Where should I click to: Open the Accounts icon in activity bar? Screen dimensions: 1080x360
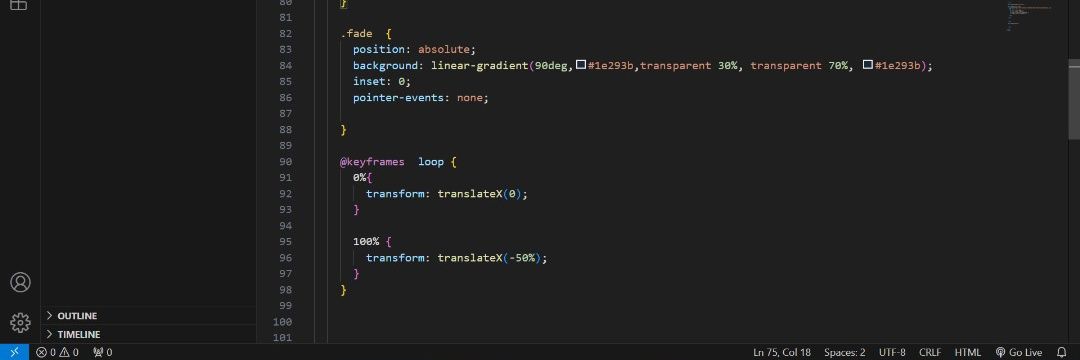[x=20, y=282]
